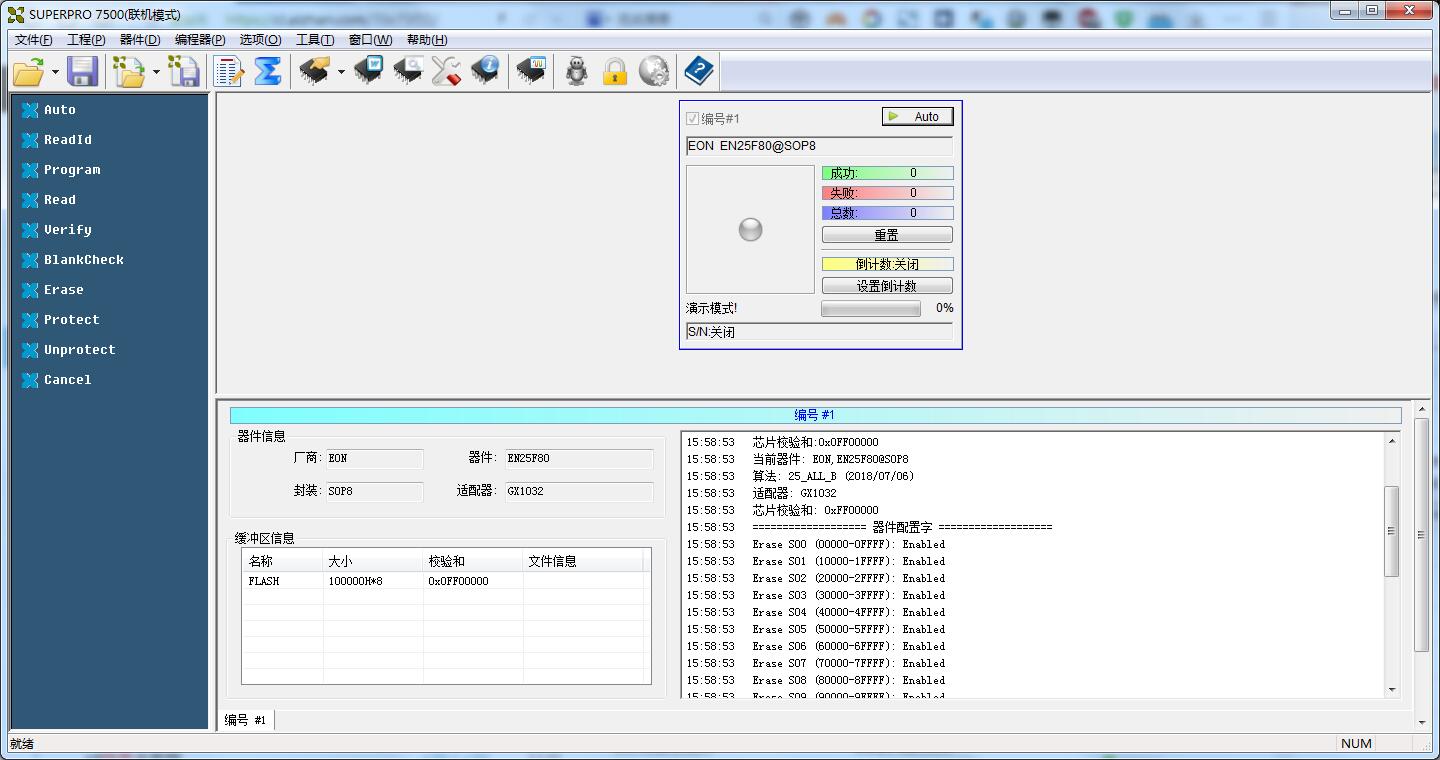Click the 设置倒计数 button
Image resolution: width=1440 pixels, height=760 pixels.
tap(887, 286)
